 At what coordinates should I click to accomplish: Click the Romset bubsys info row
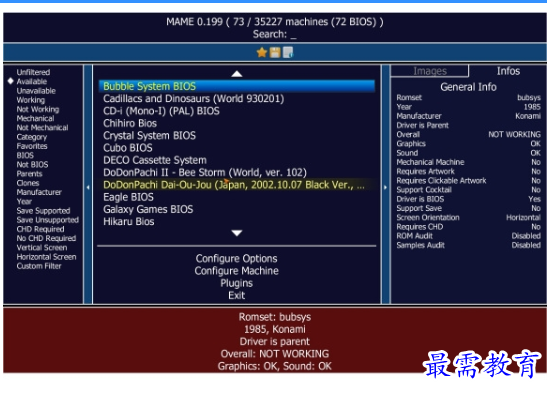click(469, 98)
